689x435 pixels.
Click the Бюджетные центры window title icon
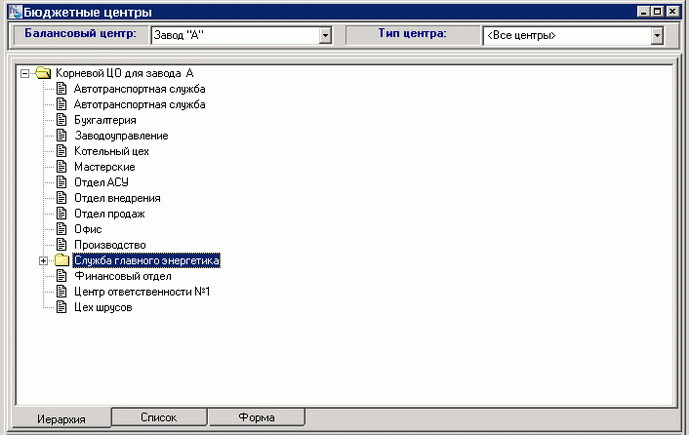tap(15, 12)
